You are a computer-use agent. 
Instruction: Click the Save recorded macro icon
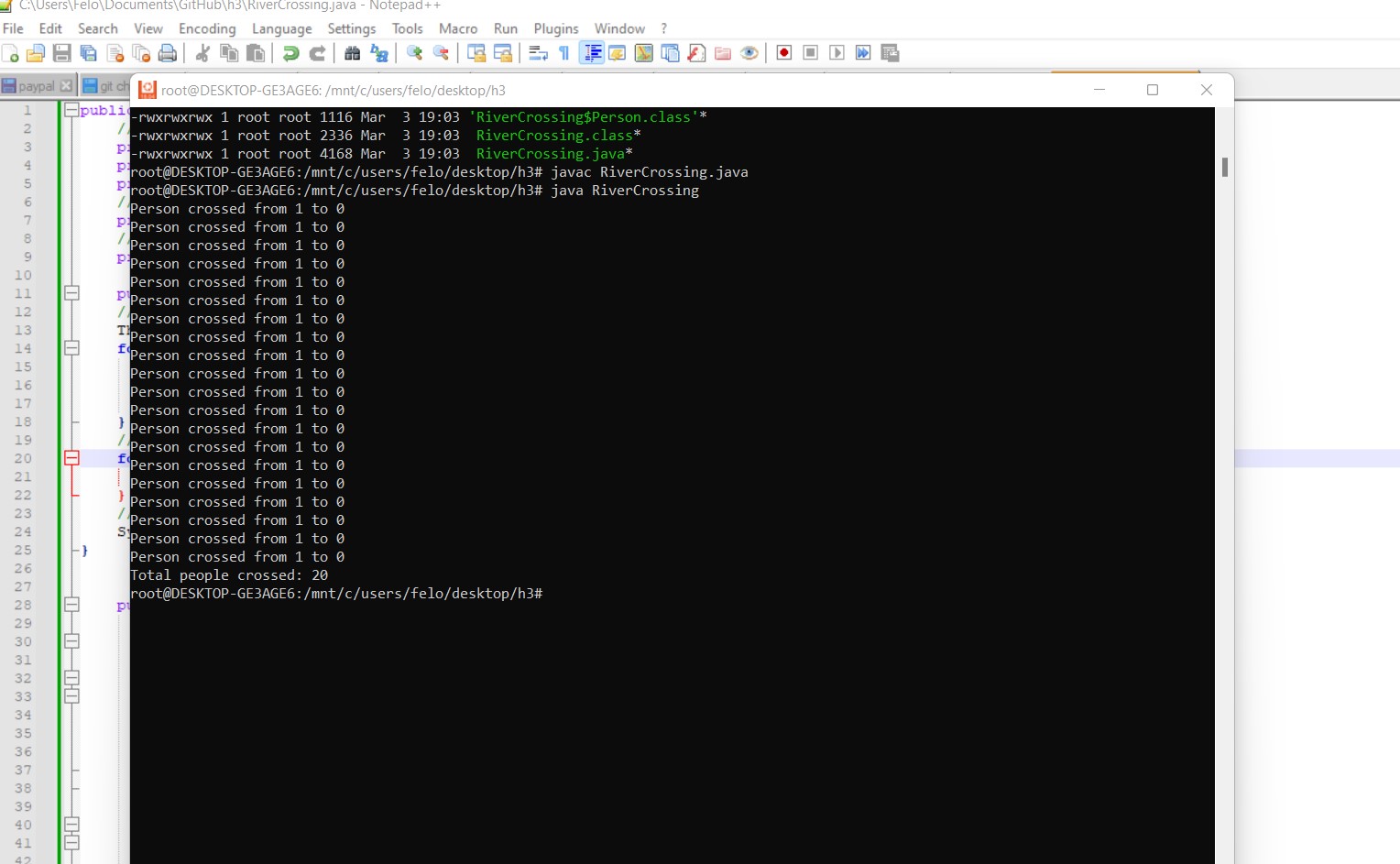(890, 53)
